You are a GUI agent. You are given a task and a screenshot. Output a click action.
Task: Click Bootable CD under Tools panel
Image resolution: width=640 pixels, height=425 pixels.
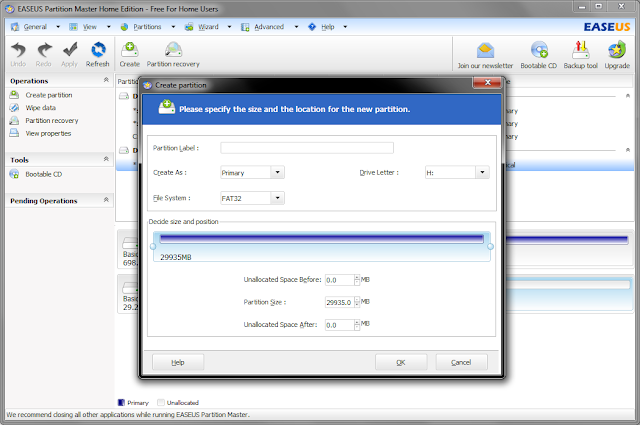click(x=44, y=174)
